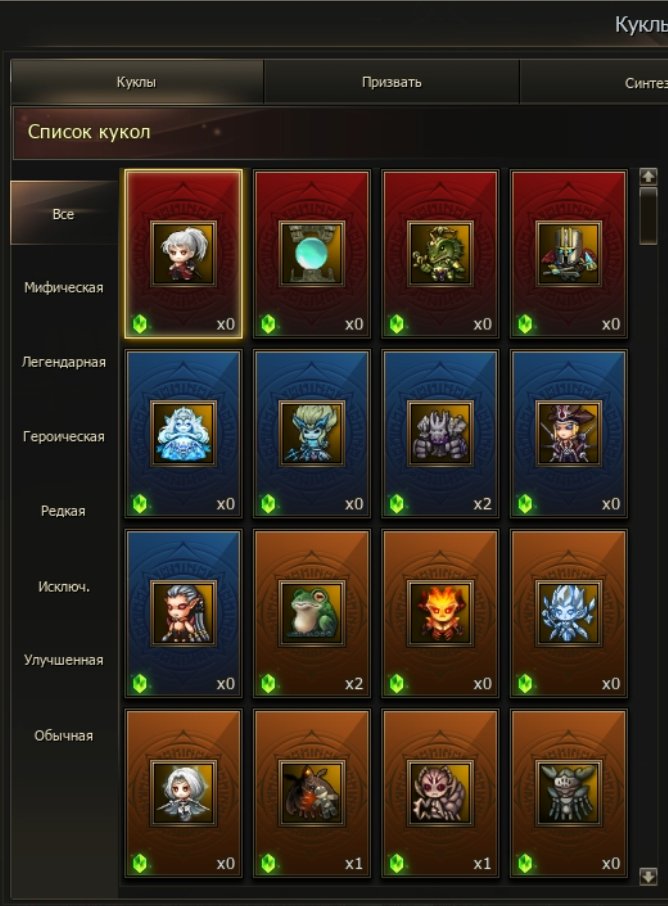Screen dimensions: 668x906
Task: Click the scrollbar down arrow
Action: coord(648,876)
